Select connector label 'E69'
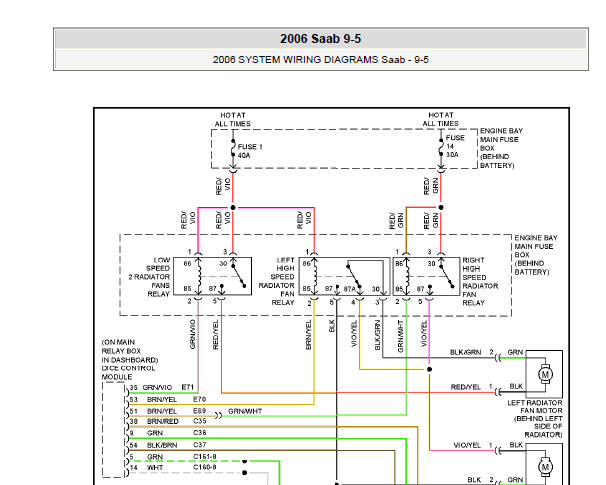This screenshot has height=485, width=606. (200, 411)
